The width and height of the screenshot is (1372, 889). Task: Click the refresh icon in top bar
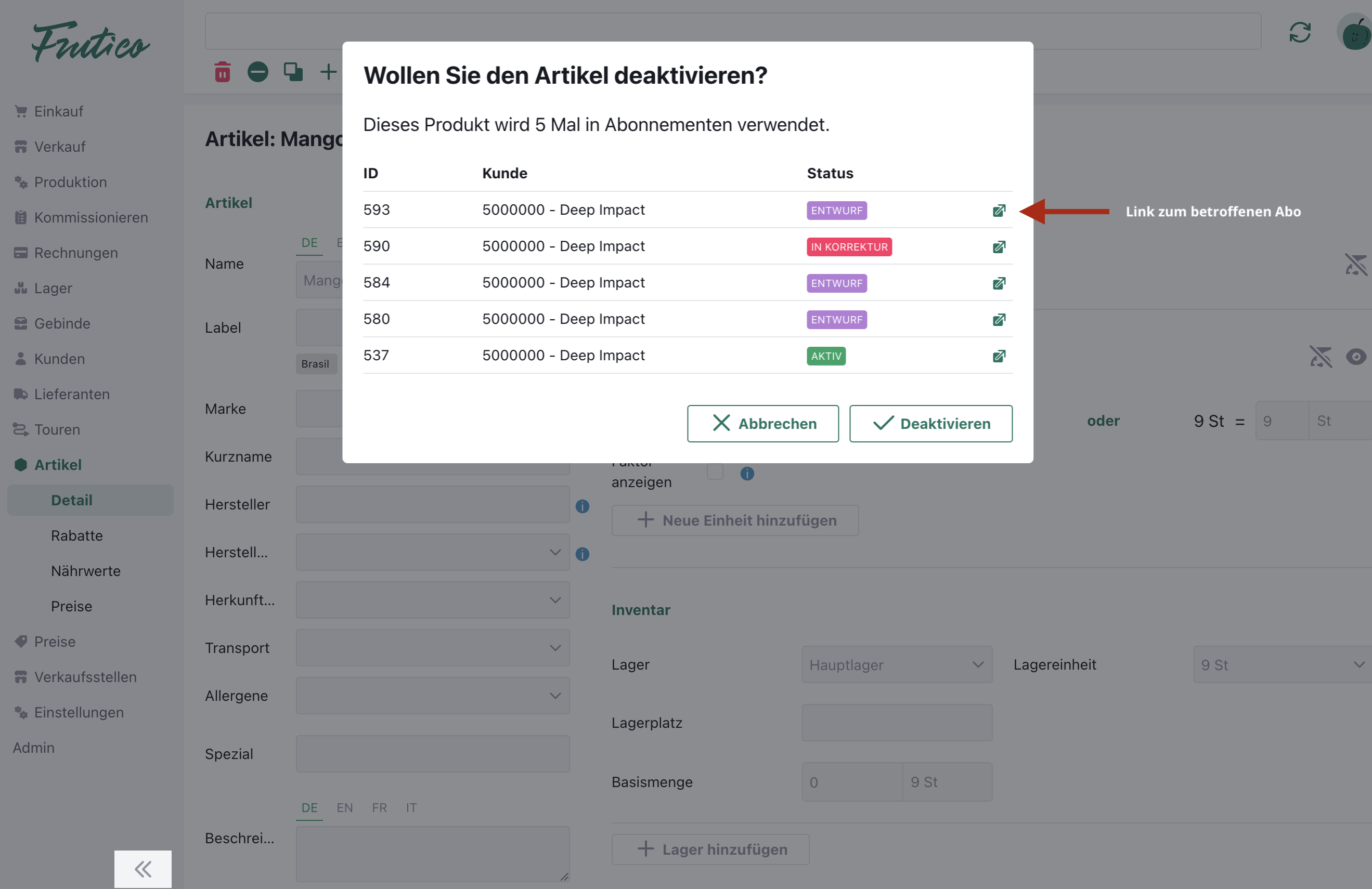pyautogui.click(x=1299, y=32)
